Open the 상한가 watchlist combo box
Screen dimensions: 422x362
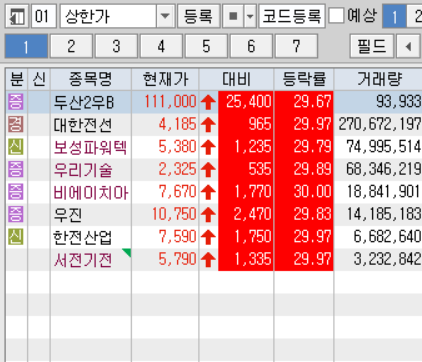[x=117, y=16]
